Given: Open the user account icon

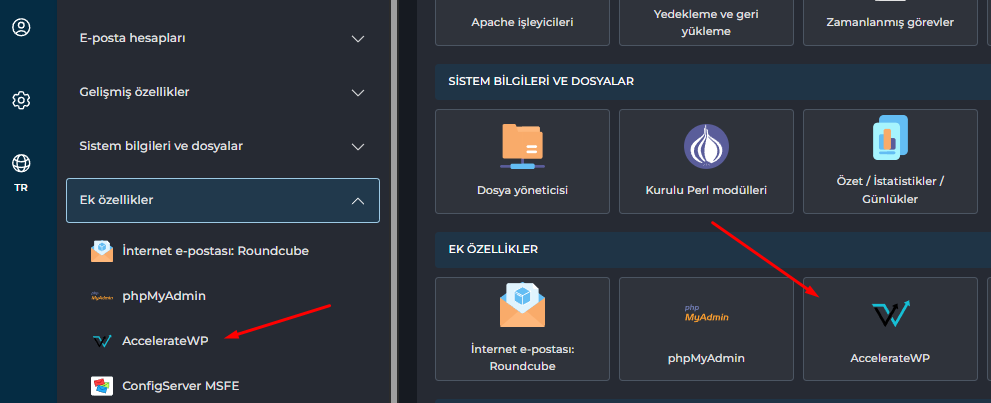Looking at the screenshot, I should coord(21,27).
